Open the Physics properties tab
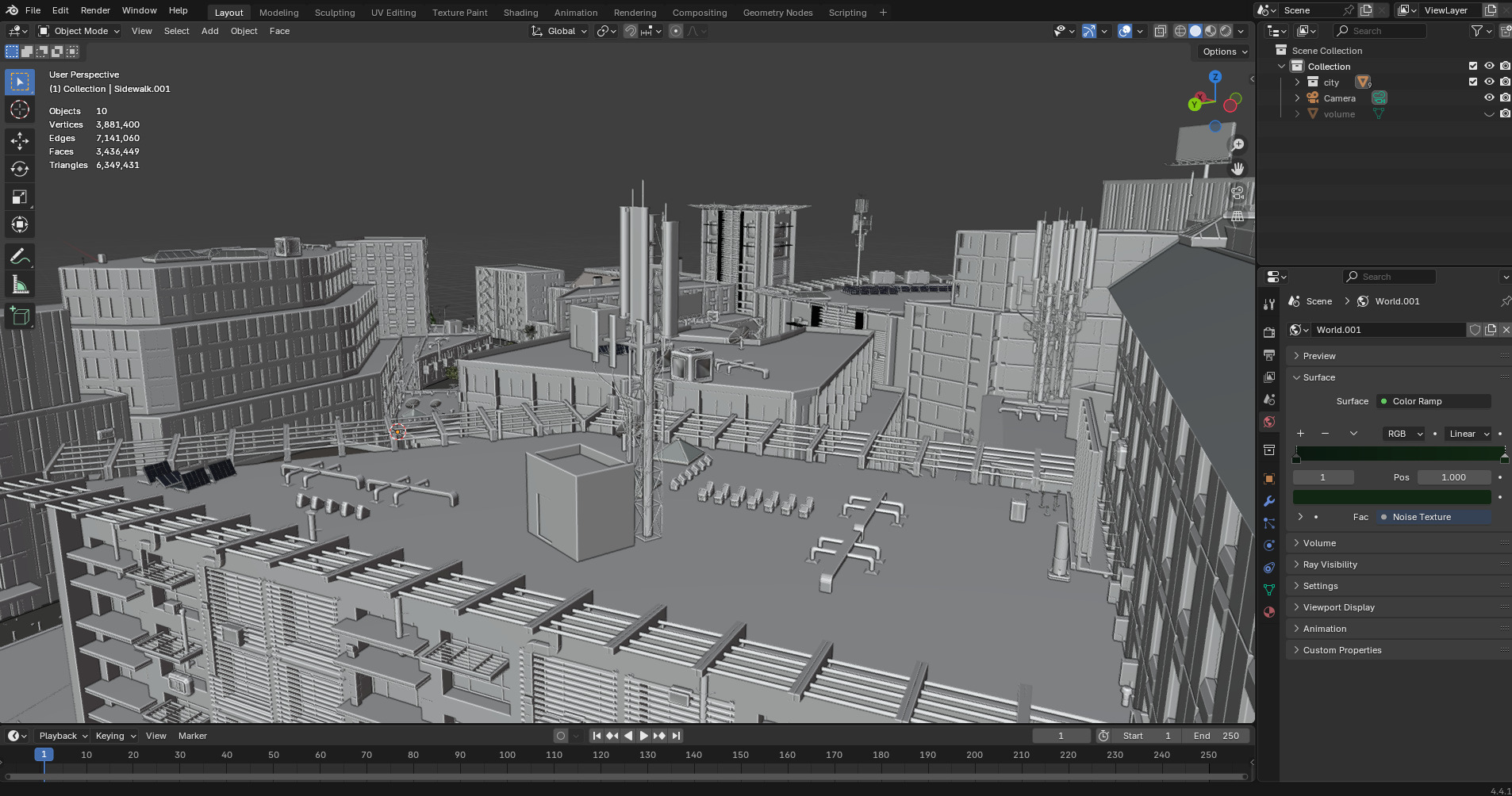Screen dimensions: 1512x796 [1269, 545]
